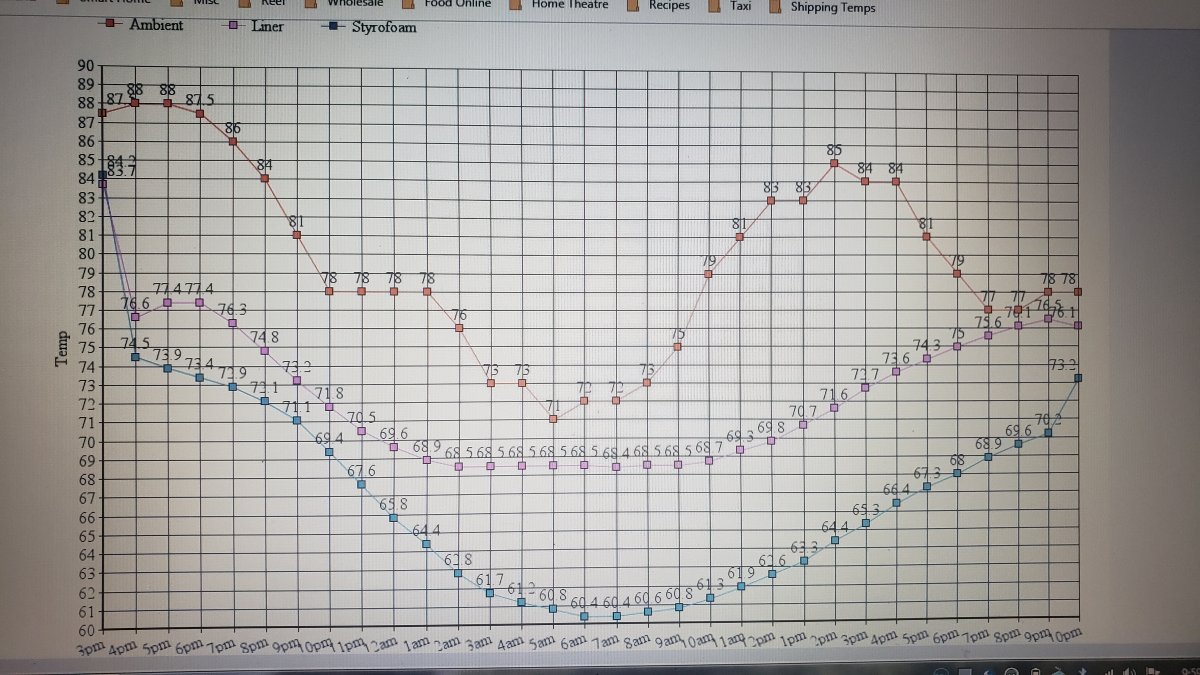Open the Food Online bookmarks folder
Image resolution: width=1200 pixels, height=675 pixels.
[448, 4]
